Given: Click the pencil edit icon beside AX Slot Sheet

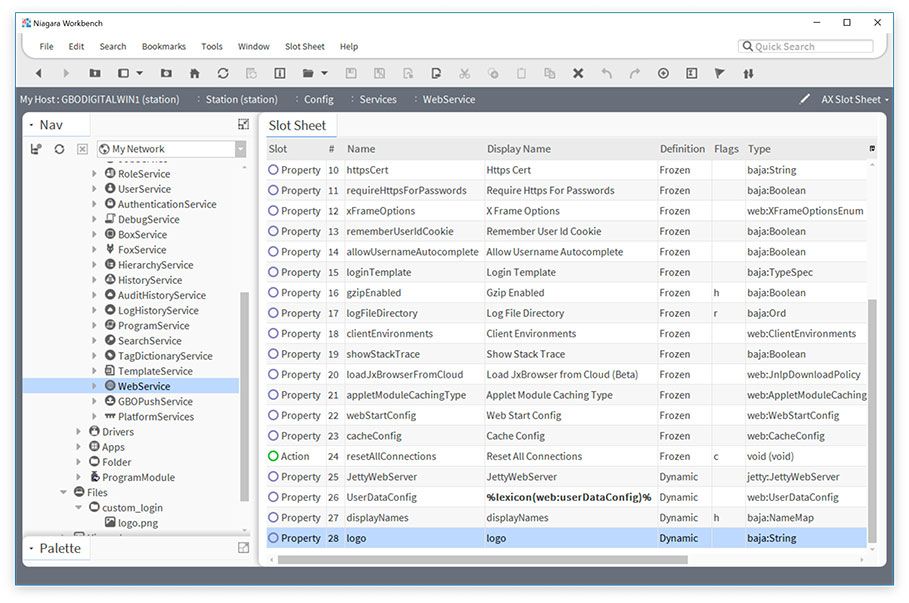Looking at the screenshot, I should click(x=805, y=99).
